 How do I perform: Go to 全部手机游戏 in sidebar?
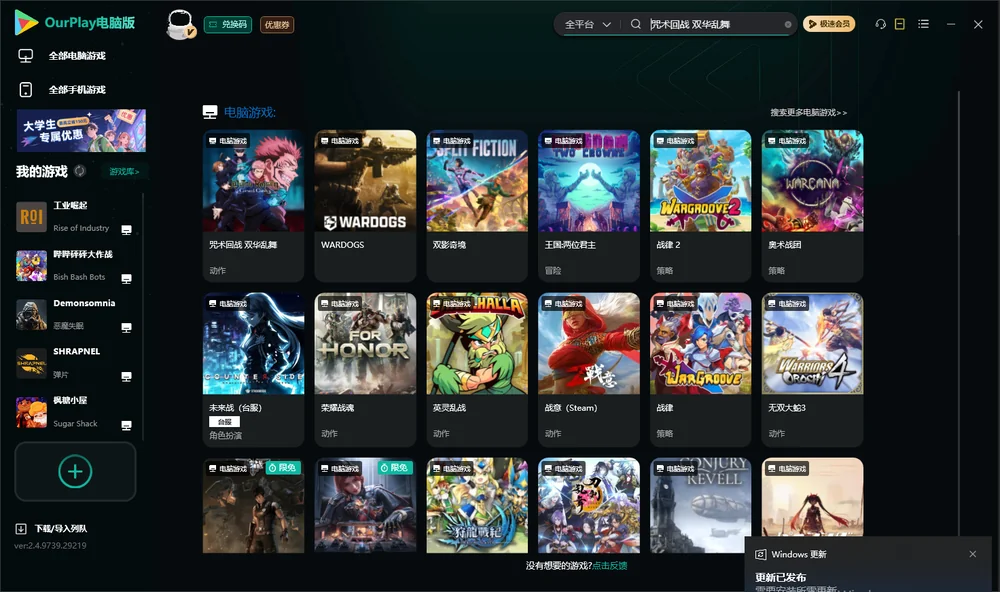click(77, 89)
